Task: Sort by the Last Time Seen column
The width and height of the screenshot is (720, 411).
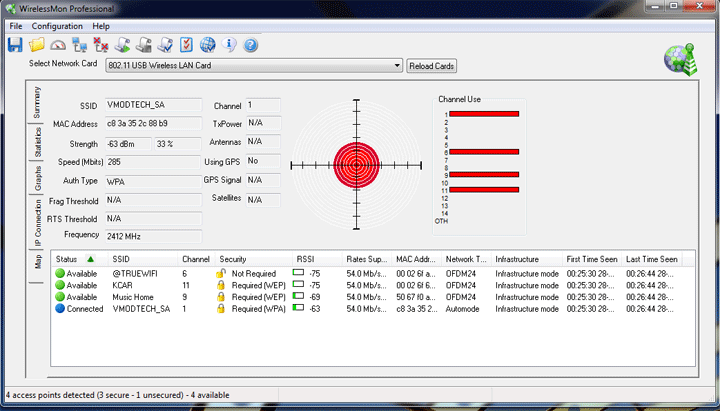Action: click(652, 259)
